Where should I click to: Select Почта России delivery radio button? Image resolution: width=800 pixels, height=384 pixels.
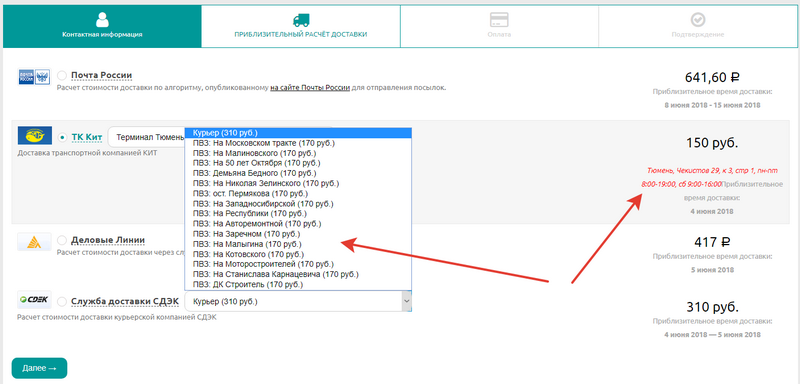click(x=62, y=75)
